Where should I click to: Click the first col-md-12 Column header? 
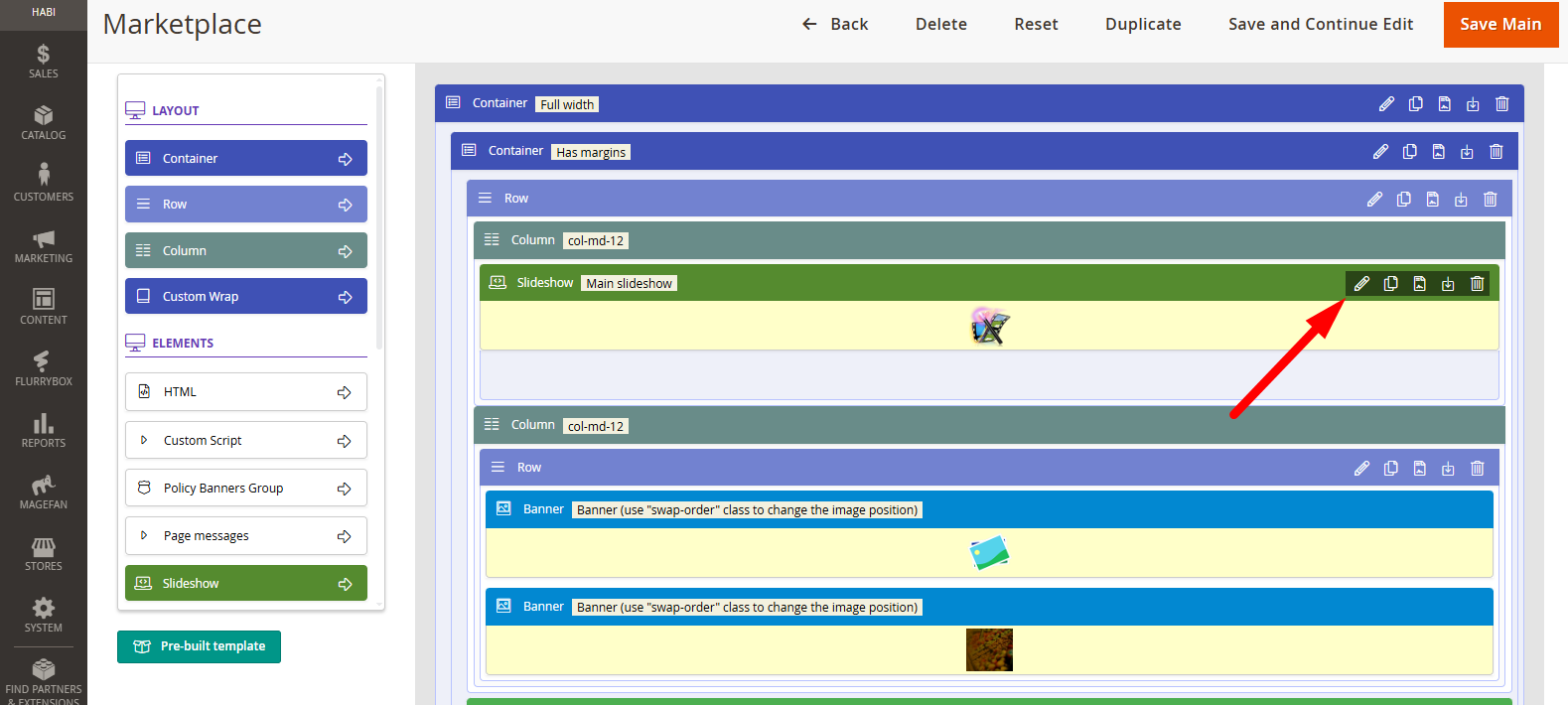tap(989, 240)
